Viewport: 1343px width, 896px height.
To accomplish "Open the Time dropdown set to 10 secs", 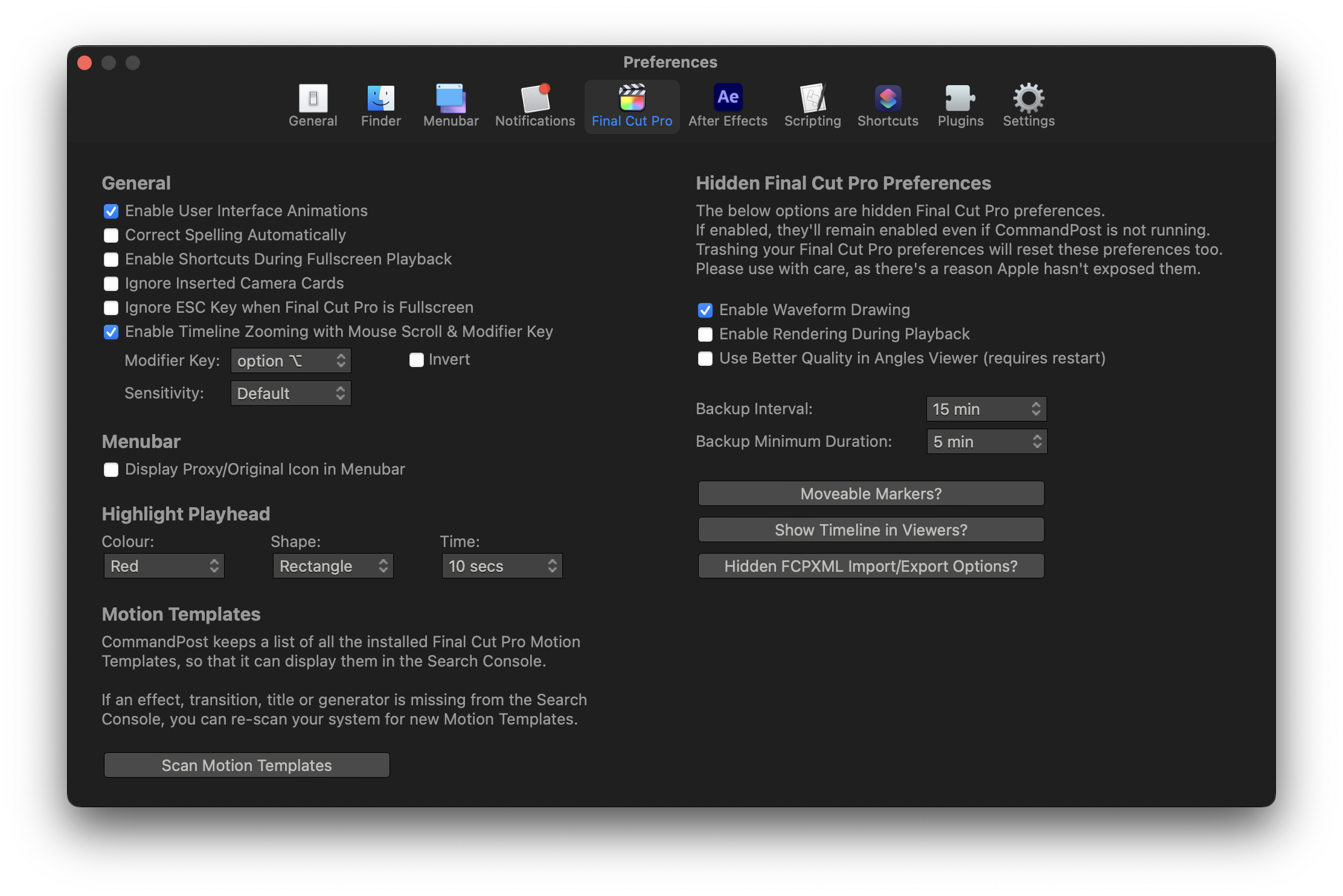I will (x=502, y=566).
